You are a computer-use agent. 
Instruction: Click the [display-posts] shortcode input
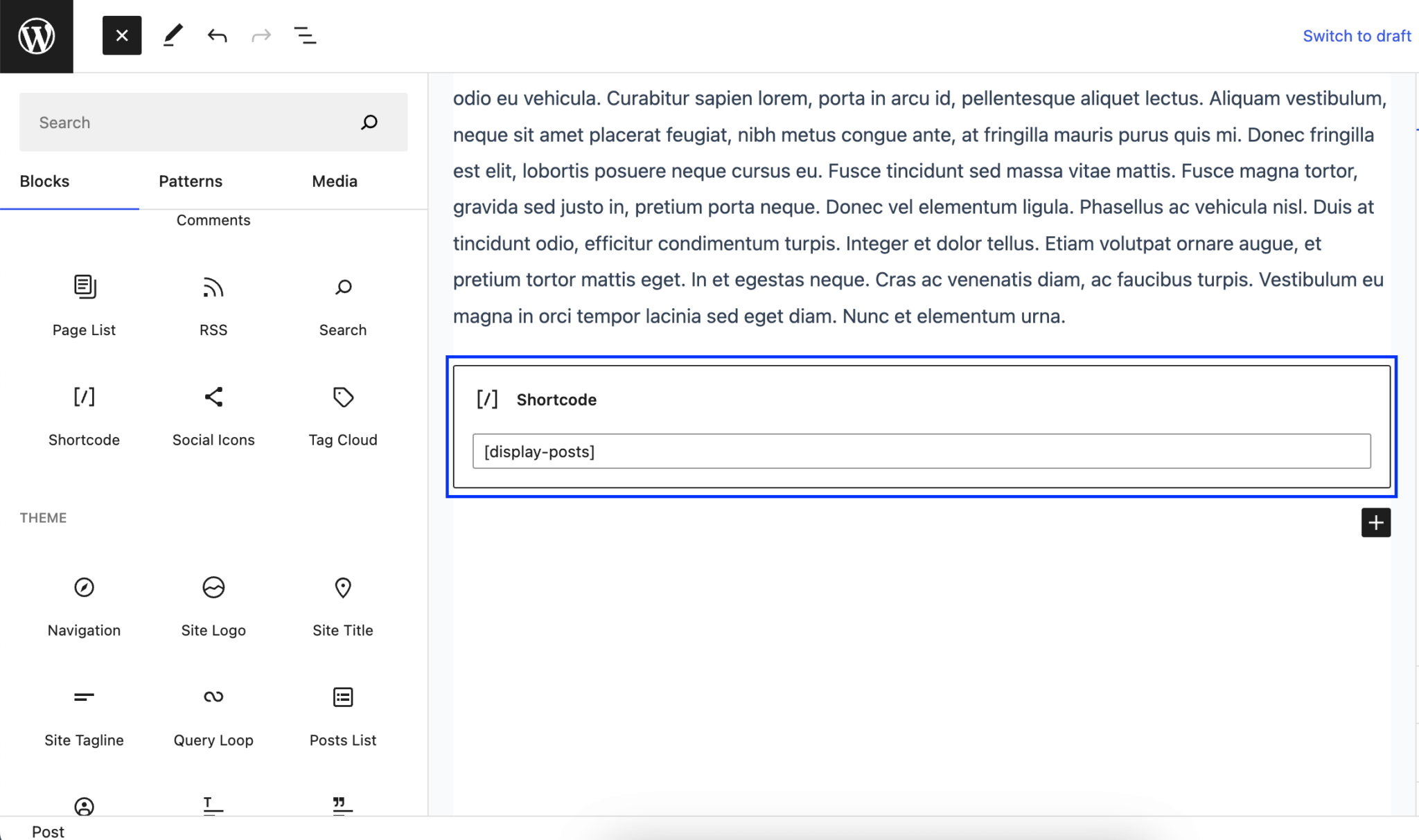coord(922,452)
